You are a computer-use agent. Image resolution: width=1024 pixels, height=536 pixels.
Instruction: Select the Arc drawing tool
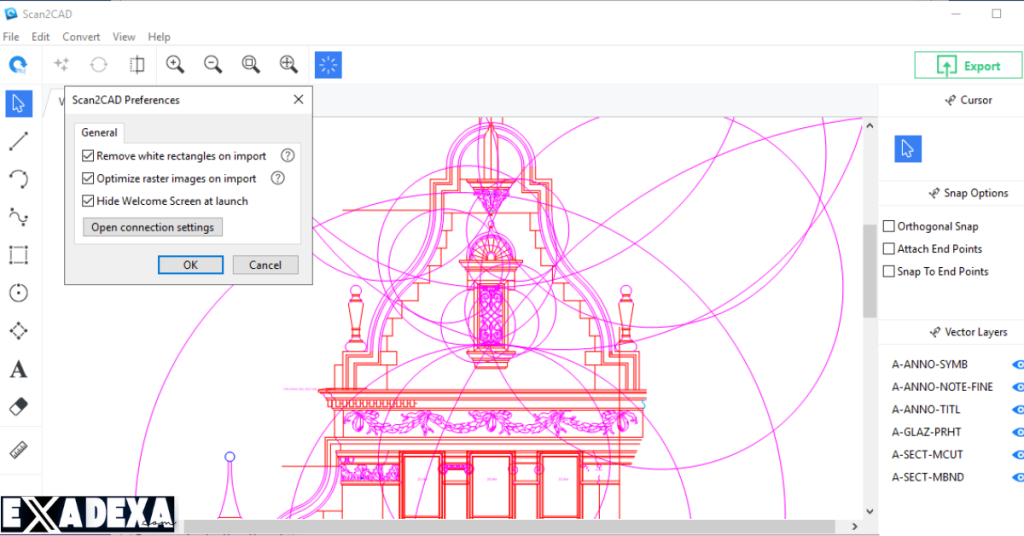pyautogui.click(x=19, y=179)
